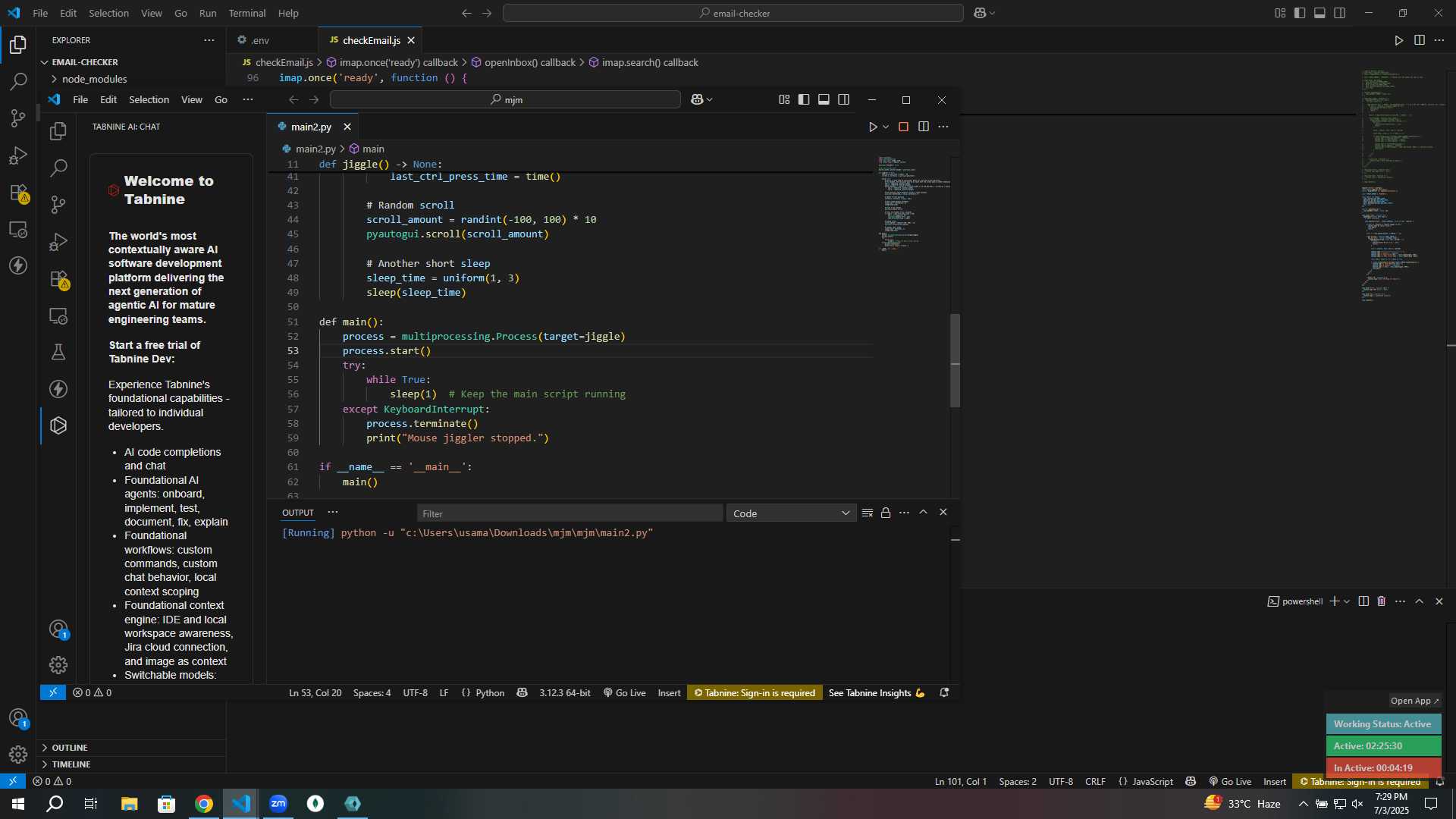This screenshot has width=1456, height=819.
Task: Toggle bottom panel in email-checker title bar
Action: click(1319, 13)
